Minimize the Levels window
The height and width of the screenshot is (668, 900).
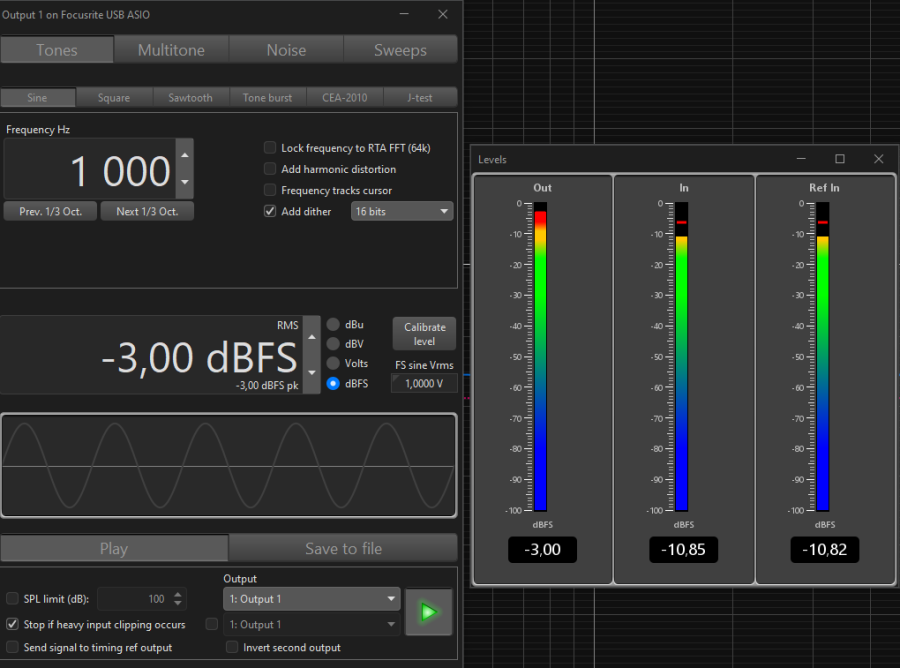[x=801, y=159]
